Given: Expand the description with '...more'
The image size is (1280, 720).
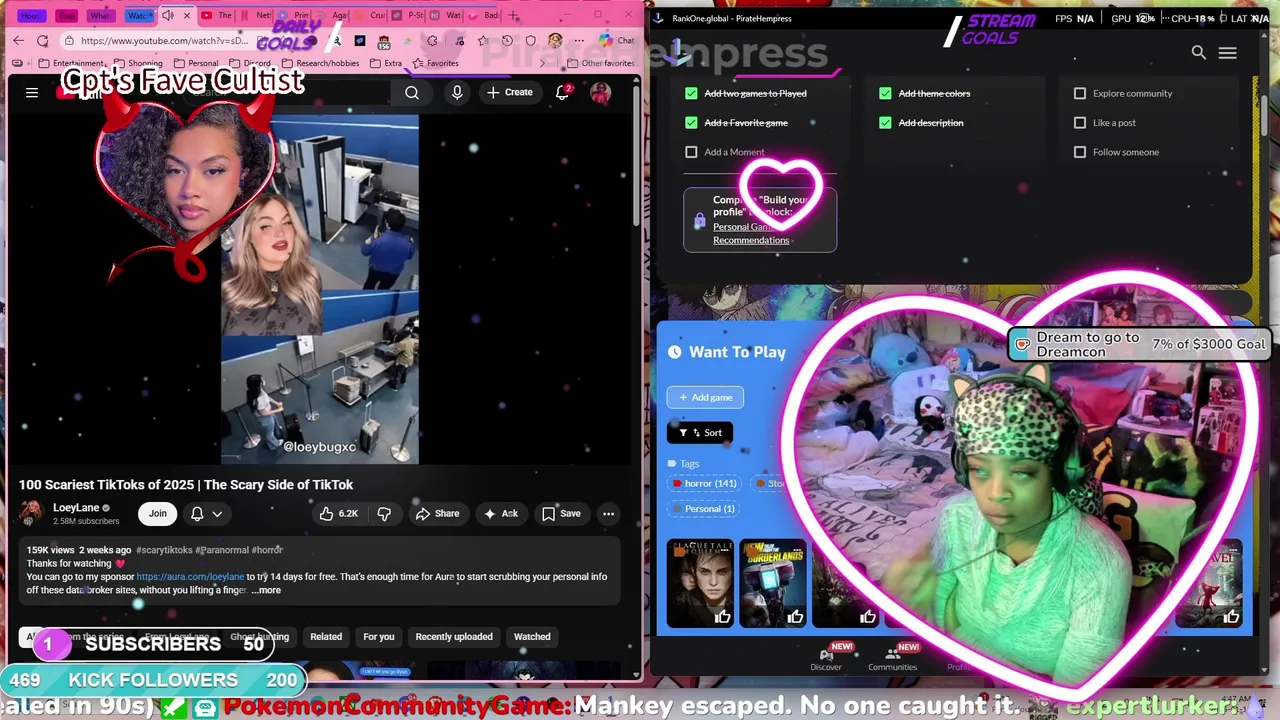Looking at the screenshot, I should (266, 590).
